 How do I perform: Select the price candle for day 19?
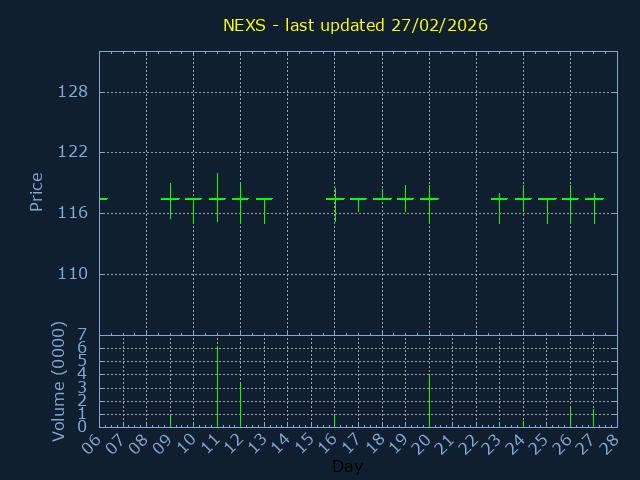[405, 199]
